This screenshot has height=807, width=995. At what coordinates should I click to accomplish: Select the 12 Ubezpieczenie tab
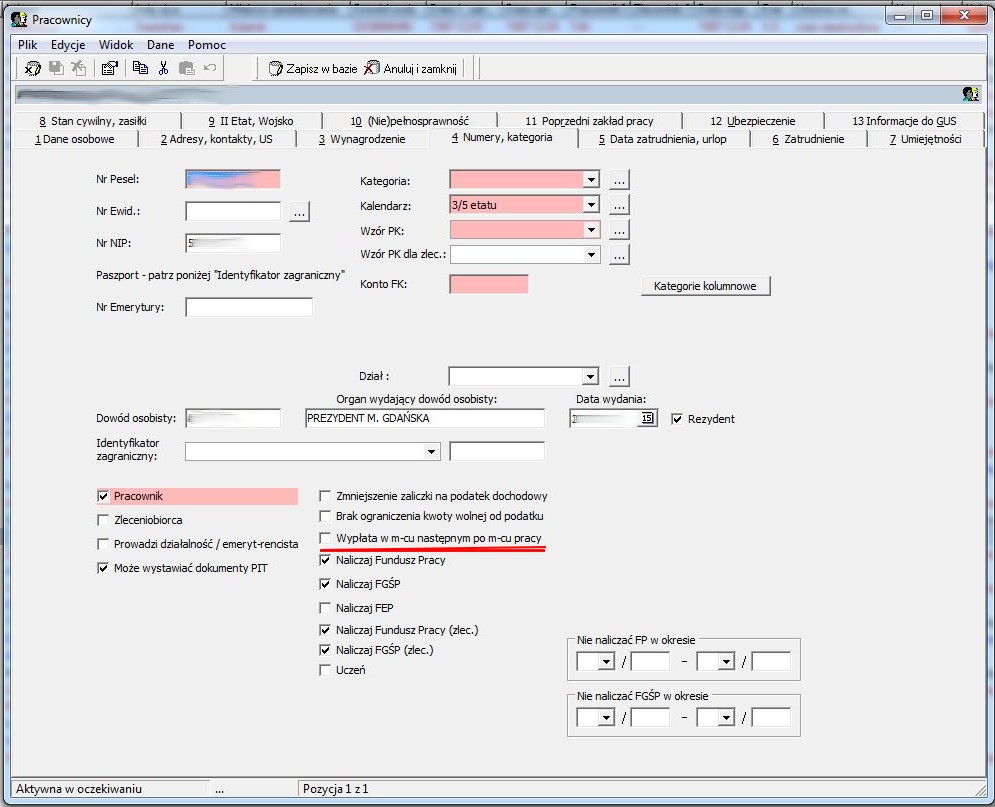click(753, 121)
